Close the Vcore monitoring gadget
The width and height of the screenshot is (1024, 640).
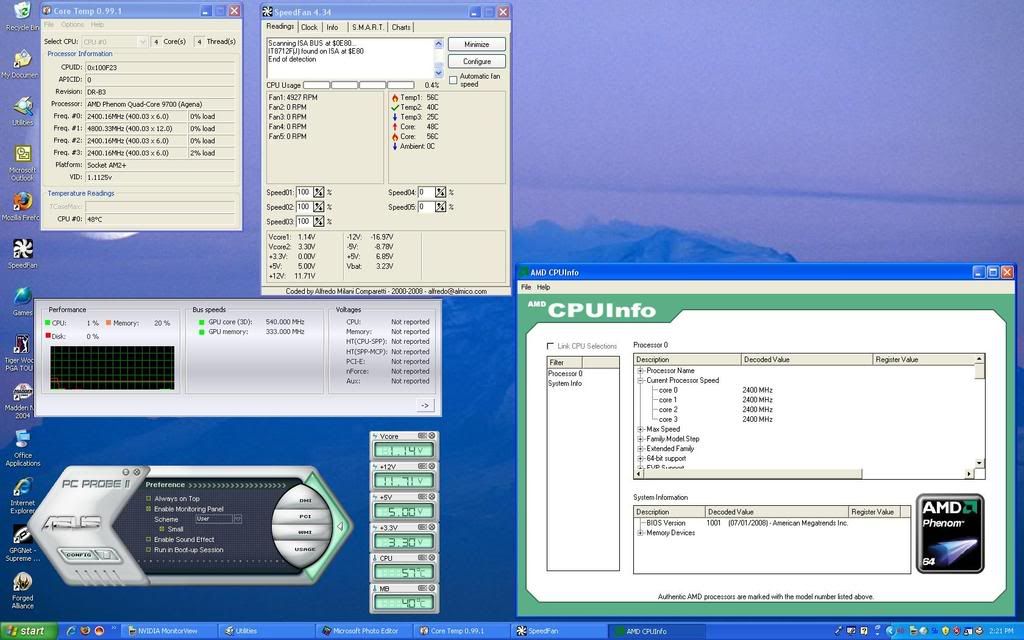433,436
